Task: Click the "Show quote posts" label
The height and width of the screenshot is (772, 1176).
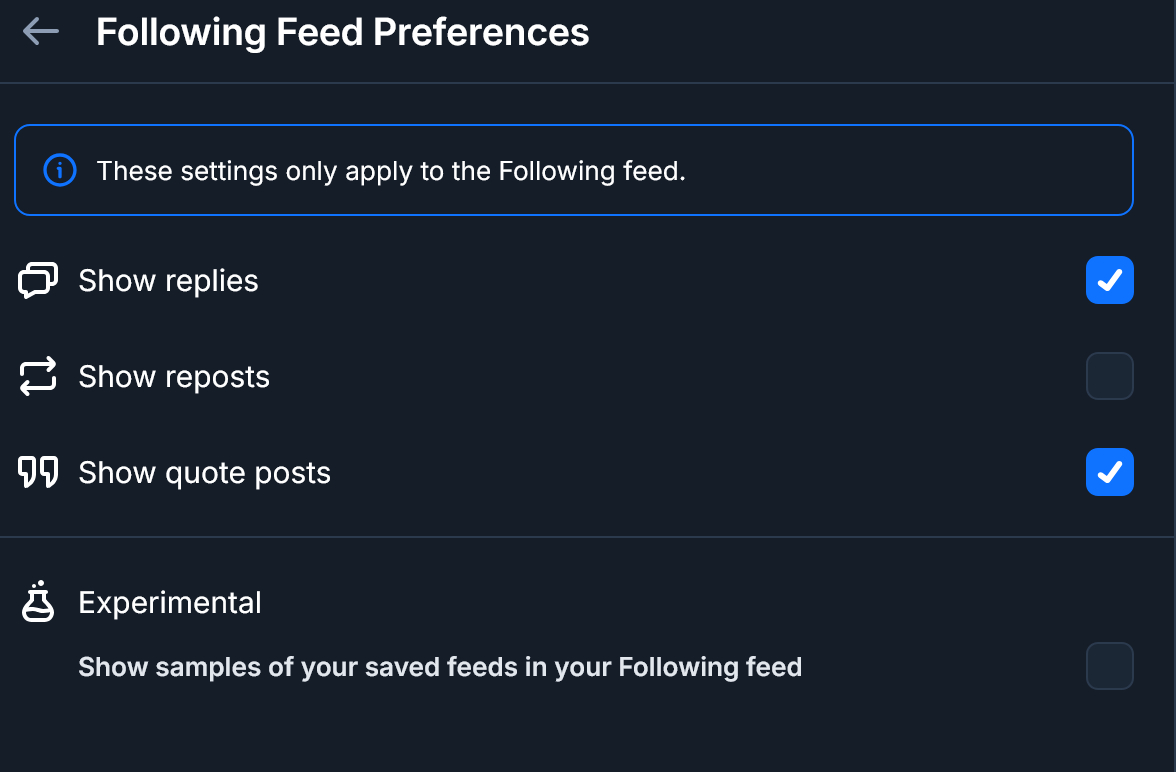Action: click(204, 472)
